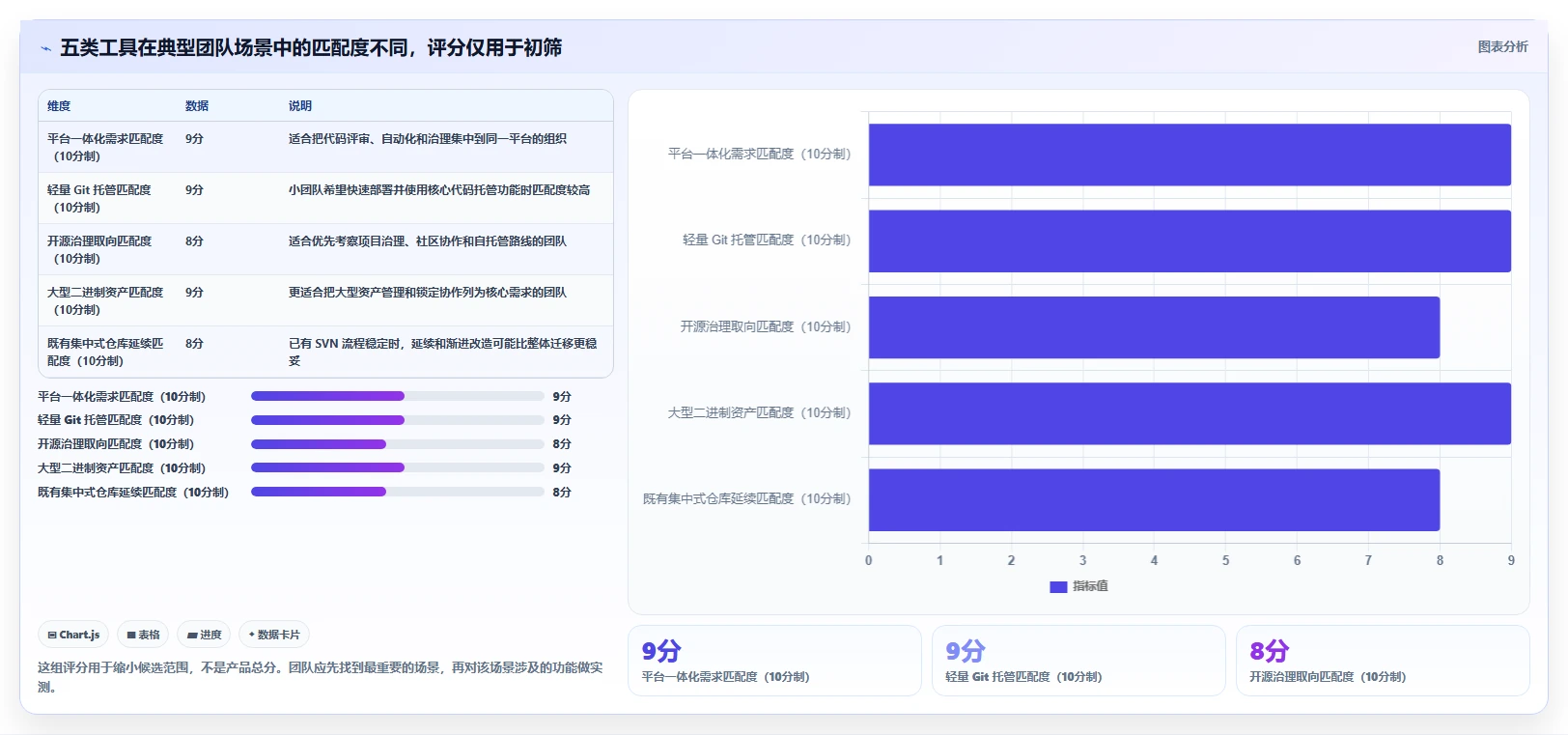Image resolution: width=1568 pixels, height=735 pixels.
Task: Click the 8分 value after 既有集中式仓库 progress bar
Action: click(x=562, y=493)
